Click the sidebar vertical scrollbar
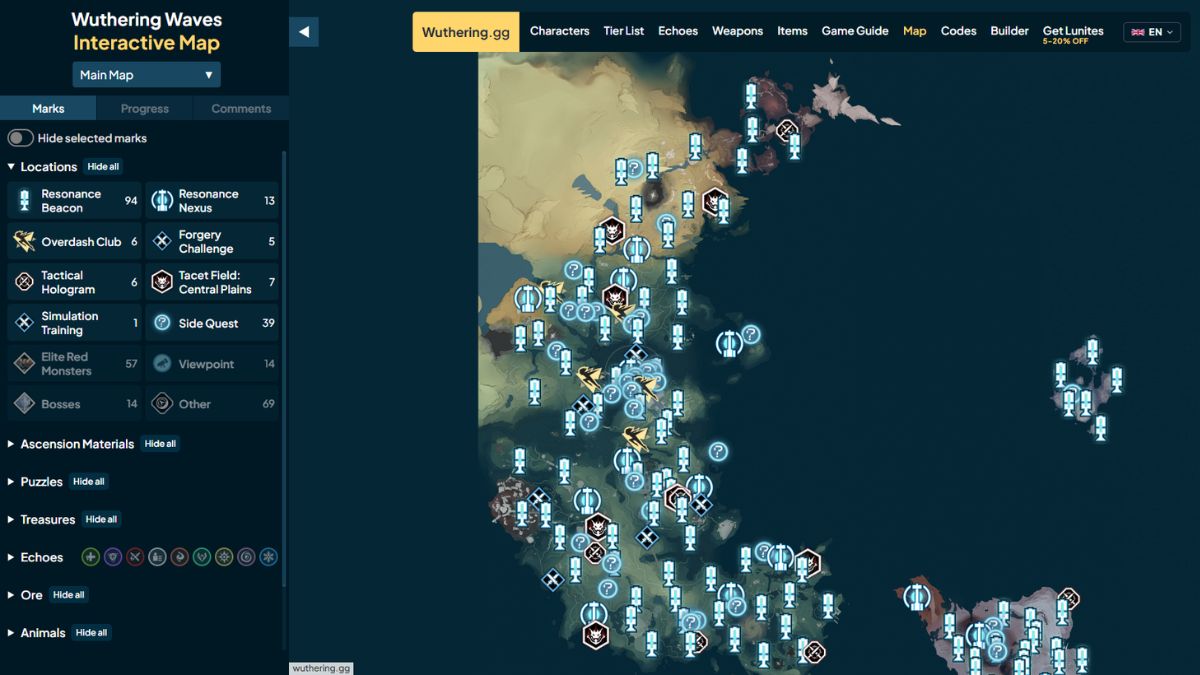Viewport: 1200px width, 675px height. pos(285,370)
